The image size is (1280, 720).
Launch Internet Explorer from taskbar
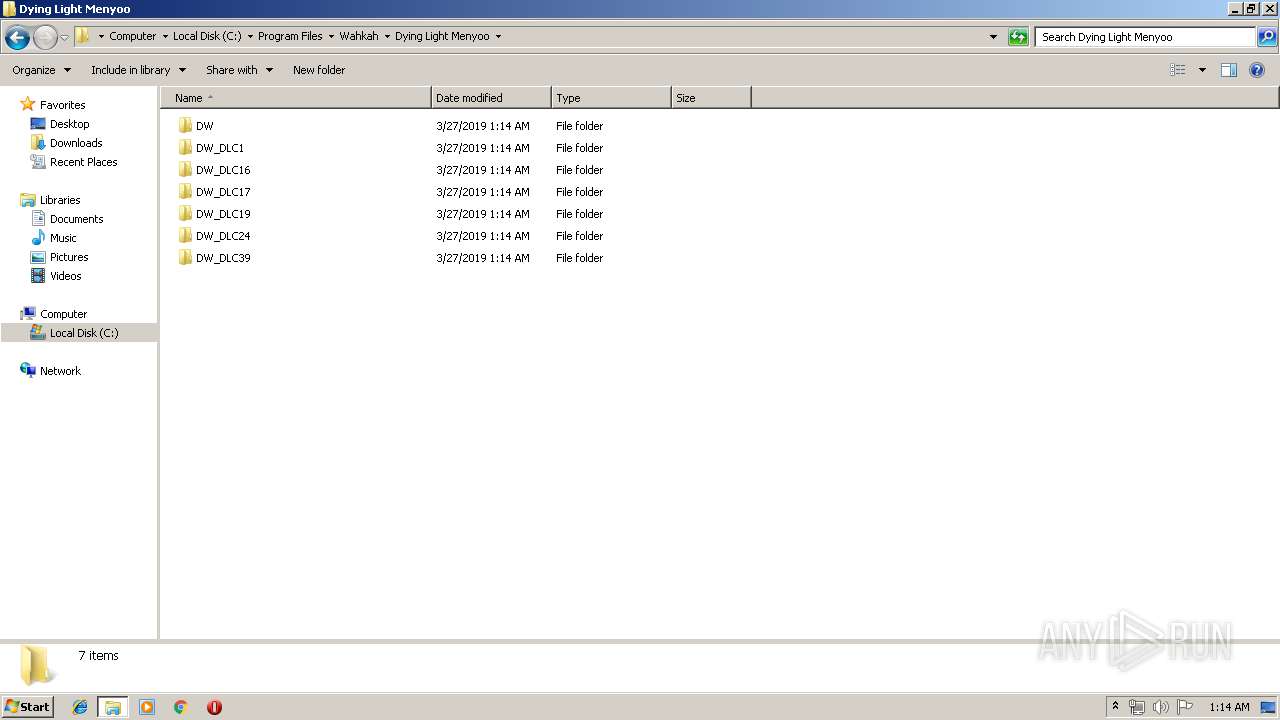click(80, 707)
